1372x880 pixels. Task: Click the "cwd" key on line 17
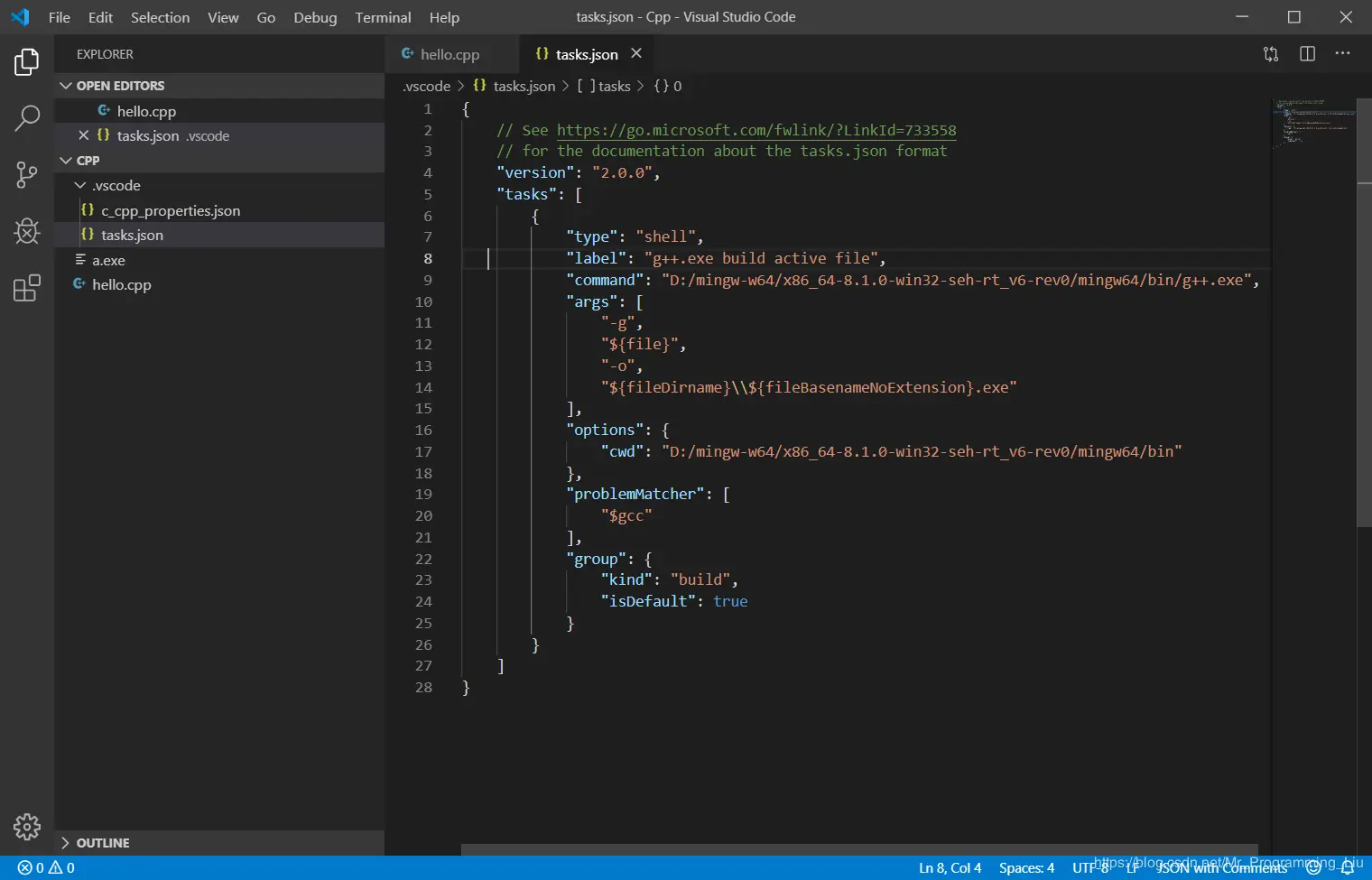coord(622,452)
